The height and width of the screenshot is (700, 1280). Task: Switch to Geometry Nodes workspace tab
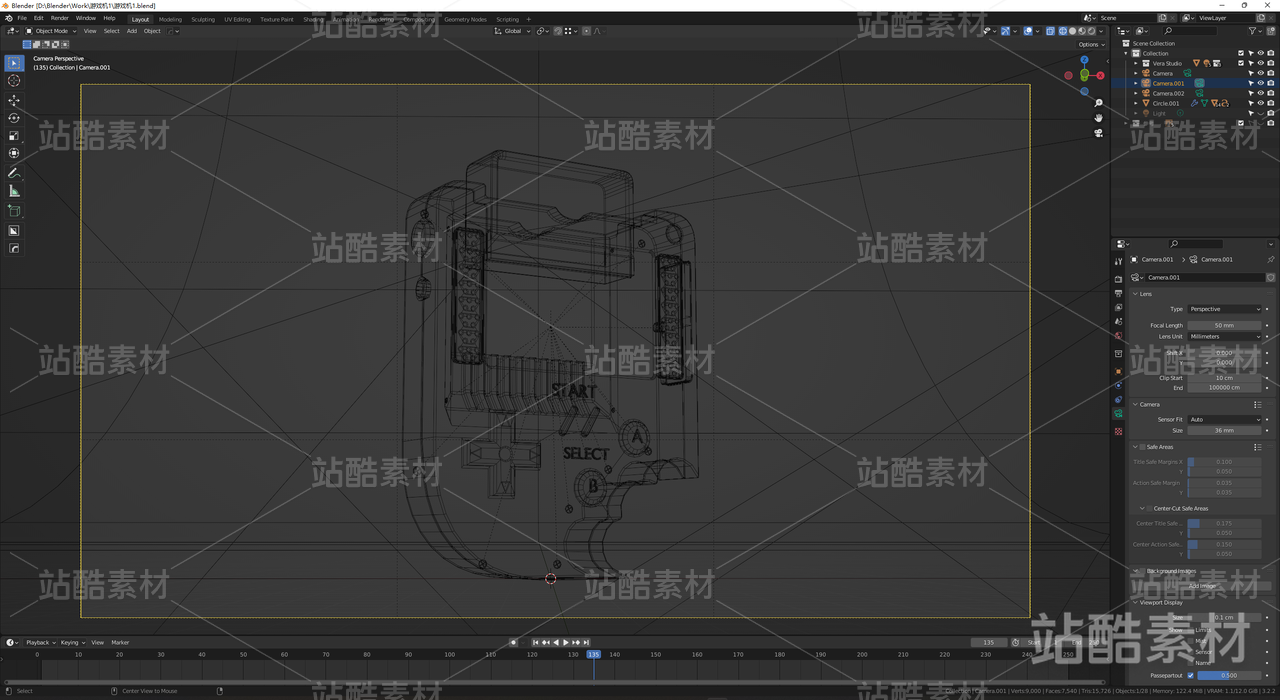coord(465,19)
